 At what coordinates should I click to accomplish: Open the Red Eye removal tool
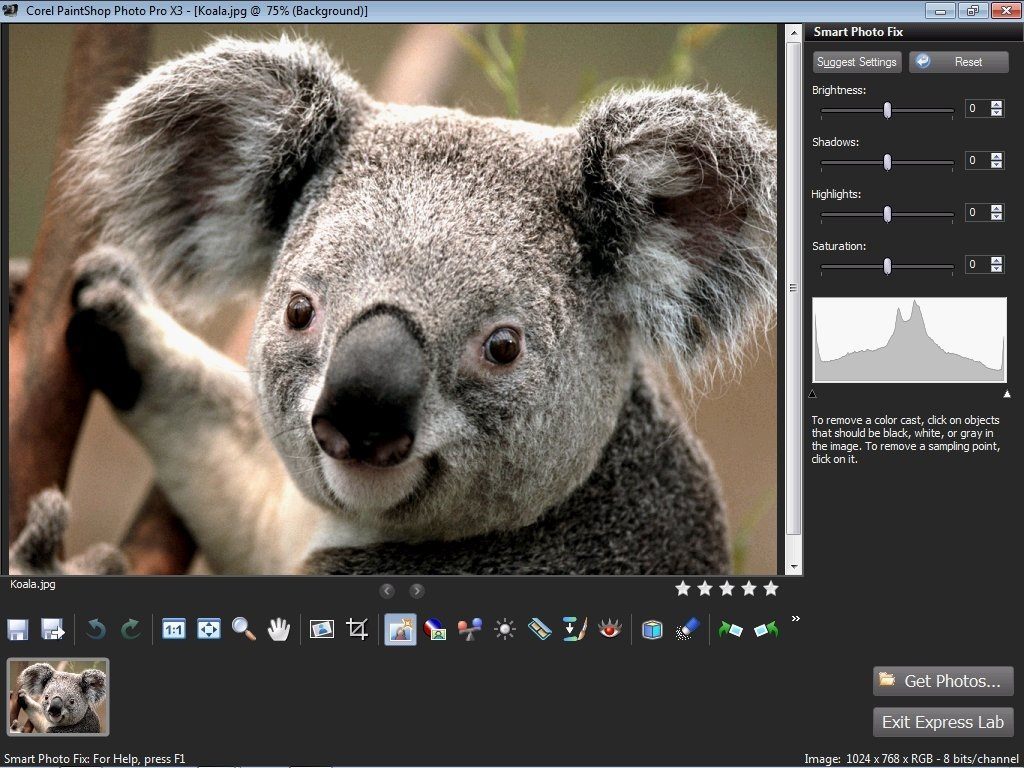coord(610,629)
